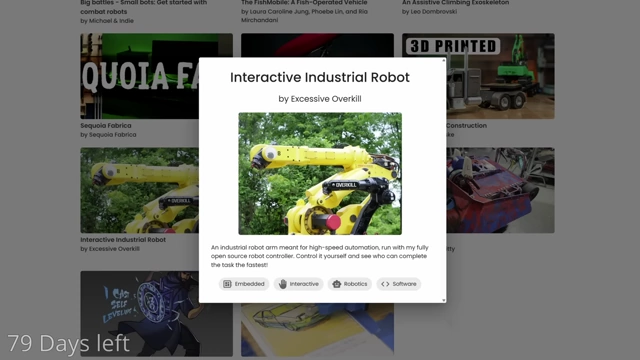Select the Robotics tag label

[355, 284]
